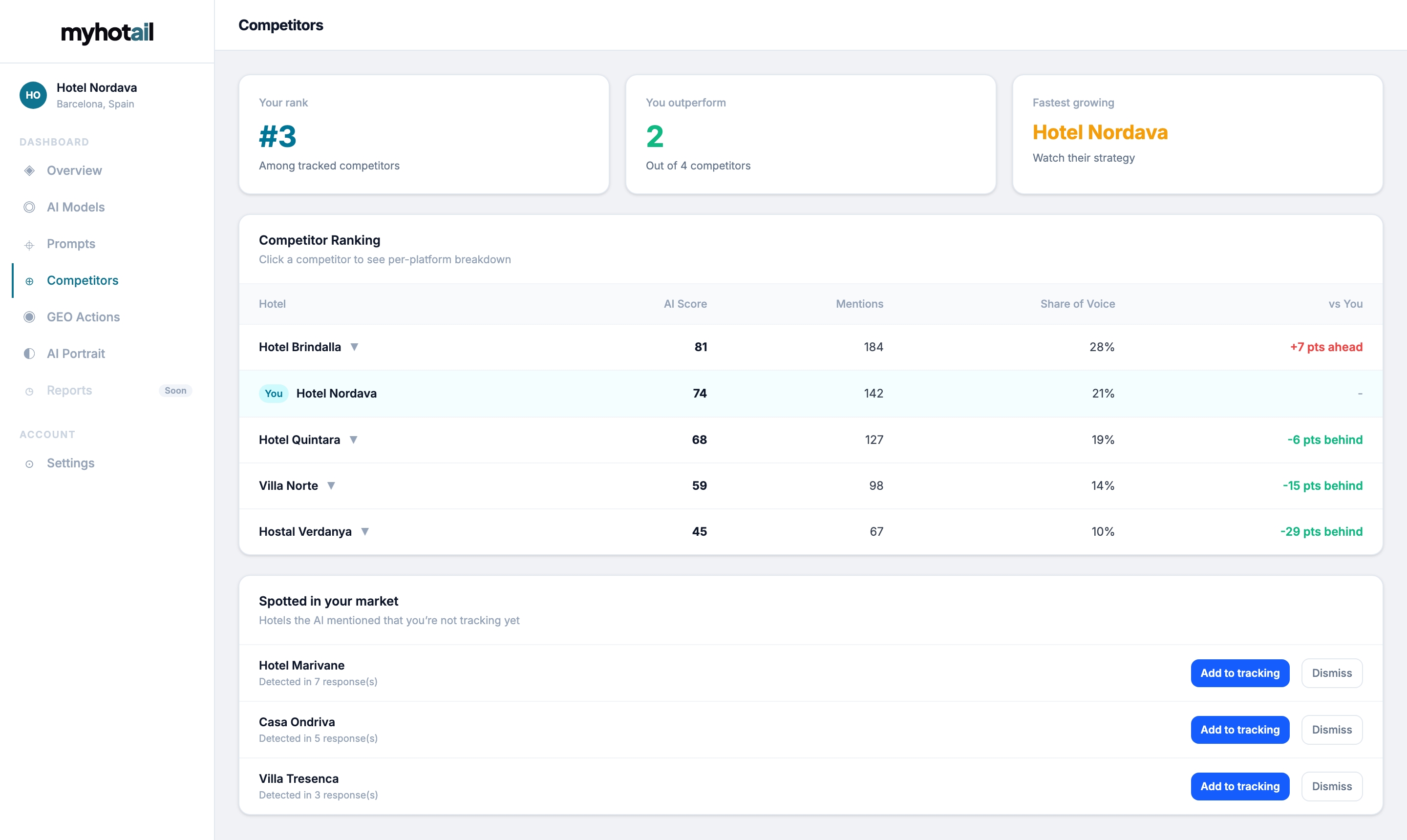Click the Share of Voice header
This screenshot has width=1407, height=840.
point(1077,304)
